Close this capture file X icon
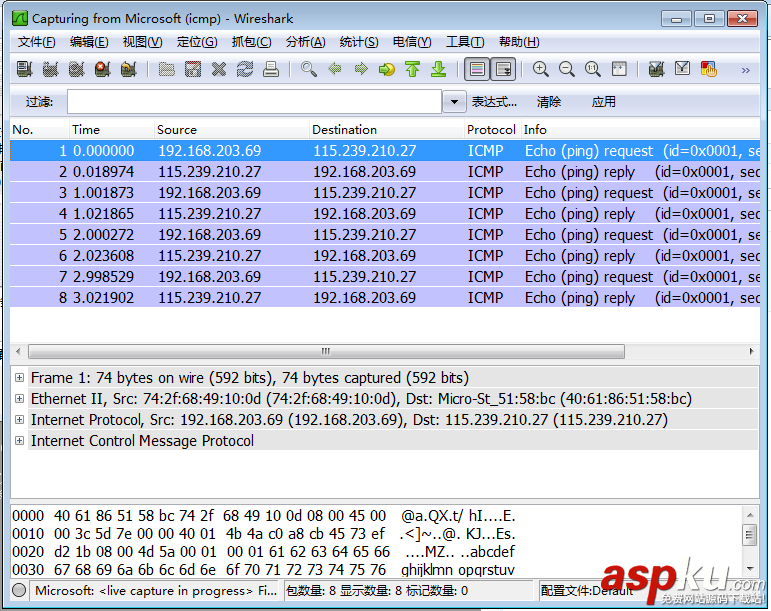Viewport: 771px width, 611px height. (x=219, y=69)
